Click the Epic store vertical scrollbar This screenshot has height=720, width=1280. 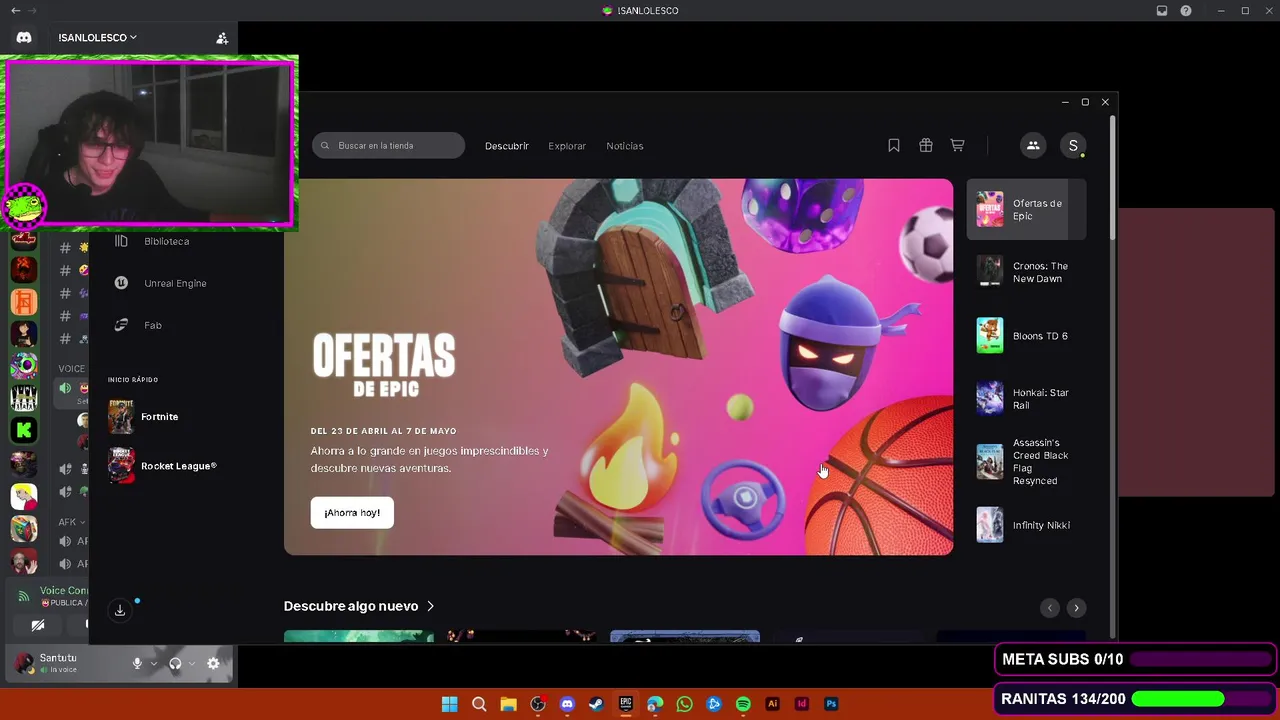coord(1113,178)
